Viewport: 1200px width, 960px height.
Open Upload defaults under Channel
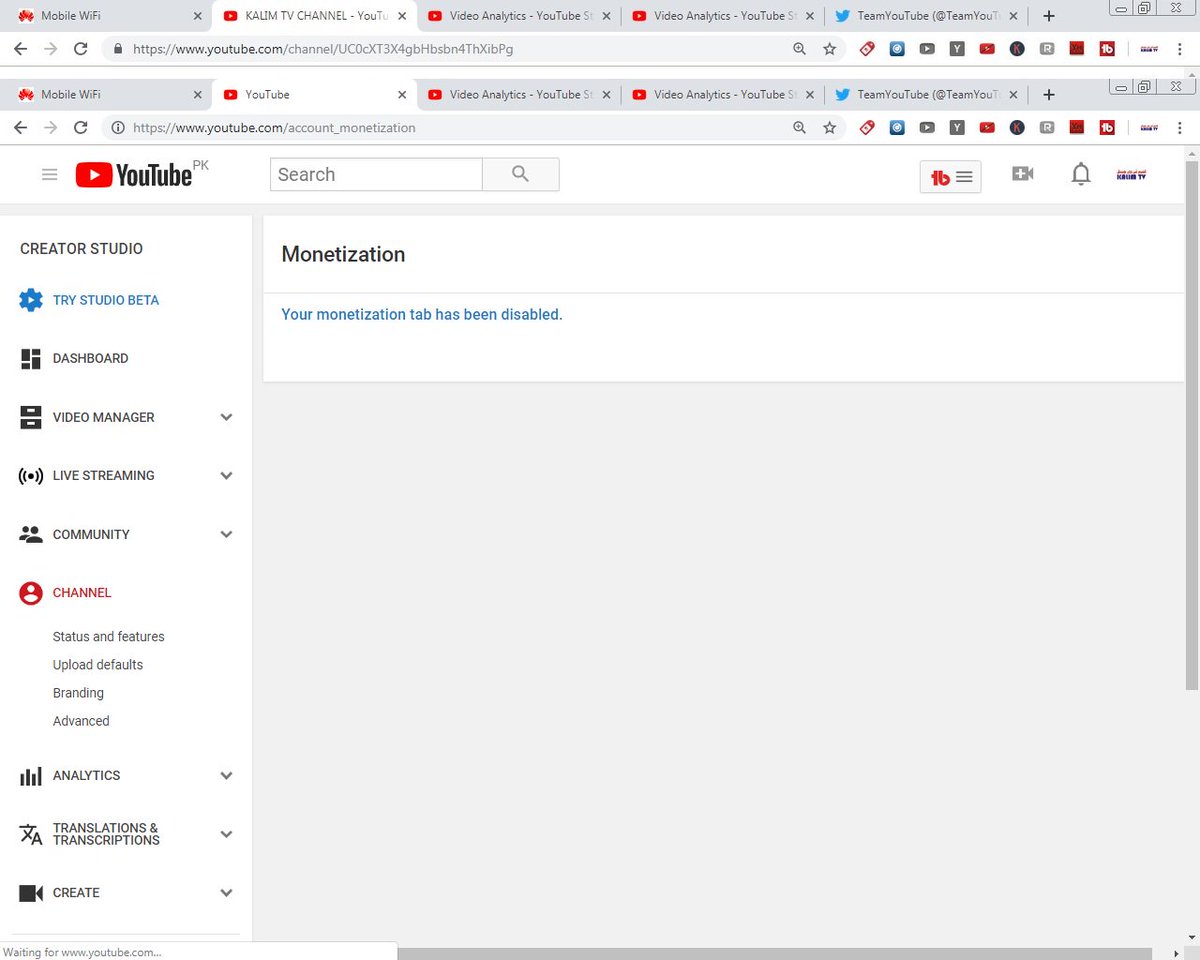click(x=97, y=665)
